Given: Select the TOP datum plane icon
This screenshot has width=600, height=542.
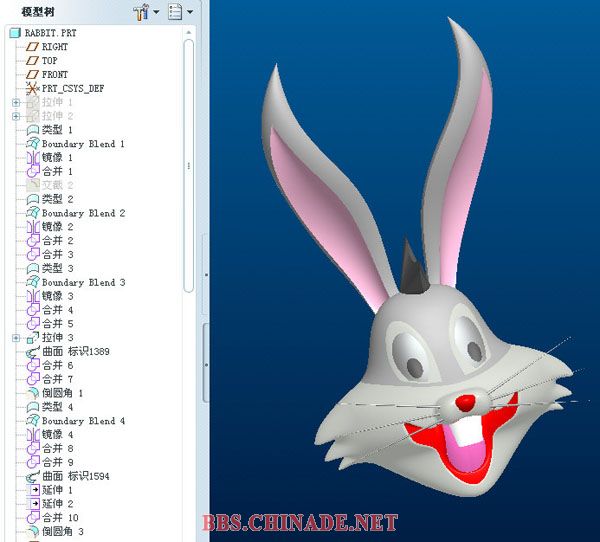Looking at the screenshot, I should pyautogui.click(x=32, y=60).
